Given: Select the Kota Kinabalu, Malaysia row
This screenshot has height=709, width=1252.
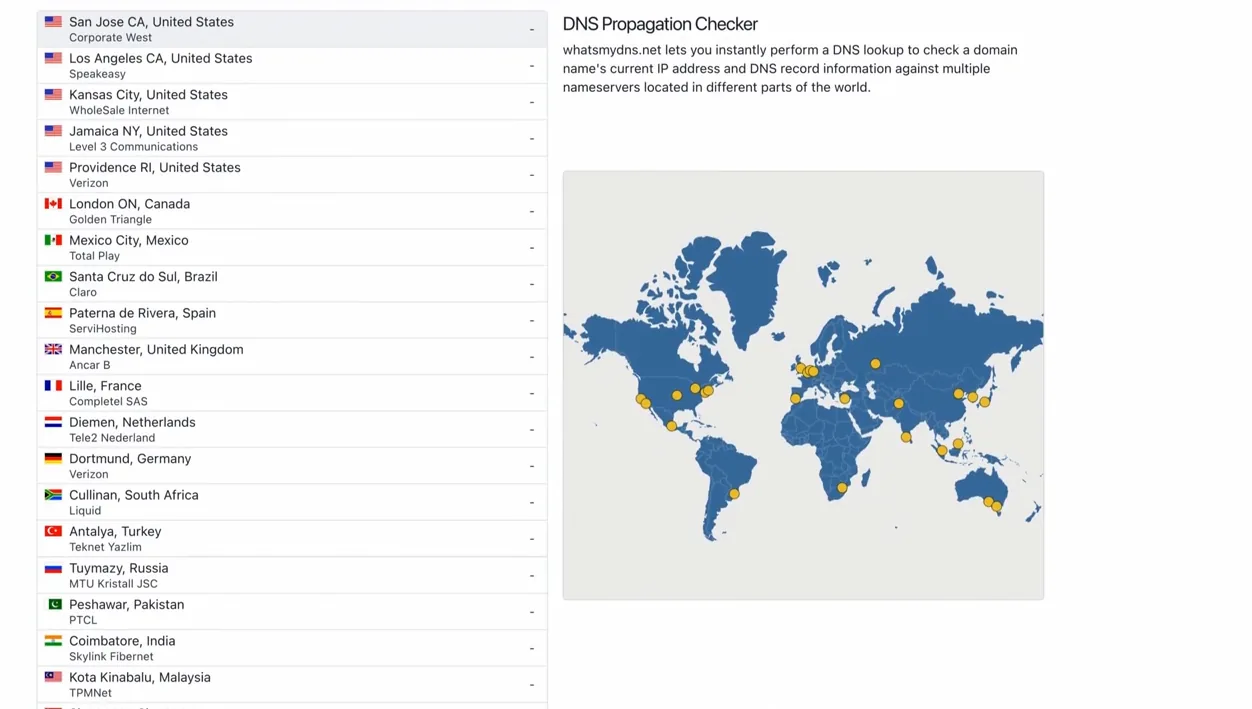Looking at the screenshot, I should pyautogui.click(x=292, y=684).
